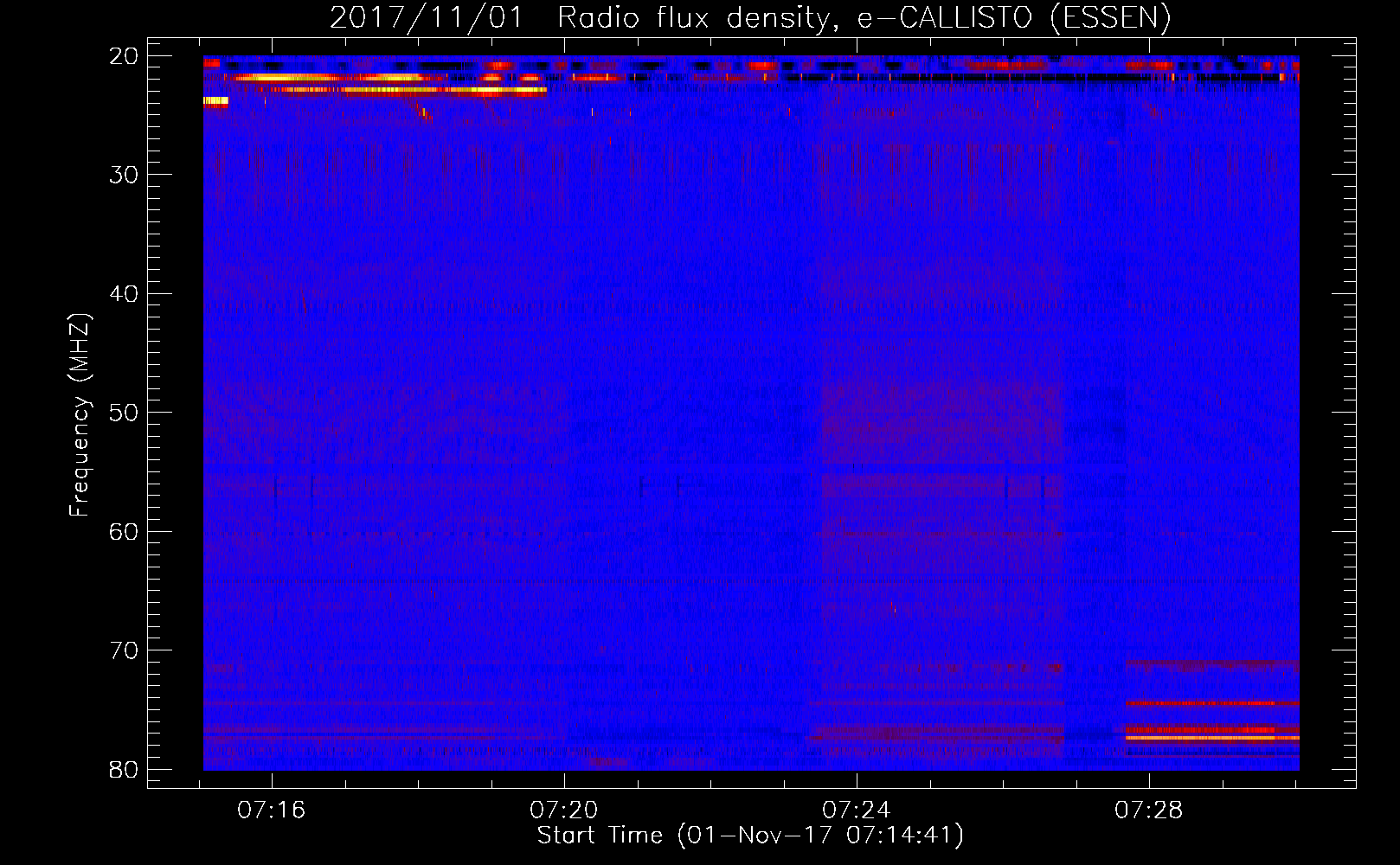Click the 07:20 time tick label
The height and width of the screenshot is (865, 1400).
(x=564, y=811)
